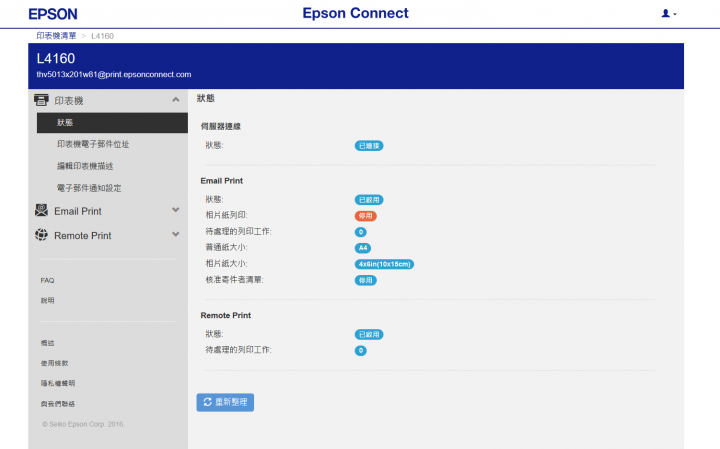Click the 4x6in(10x15cm) photo paper badge
The height and width of the screenshot is (449, 720).
tap(384, 264)
